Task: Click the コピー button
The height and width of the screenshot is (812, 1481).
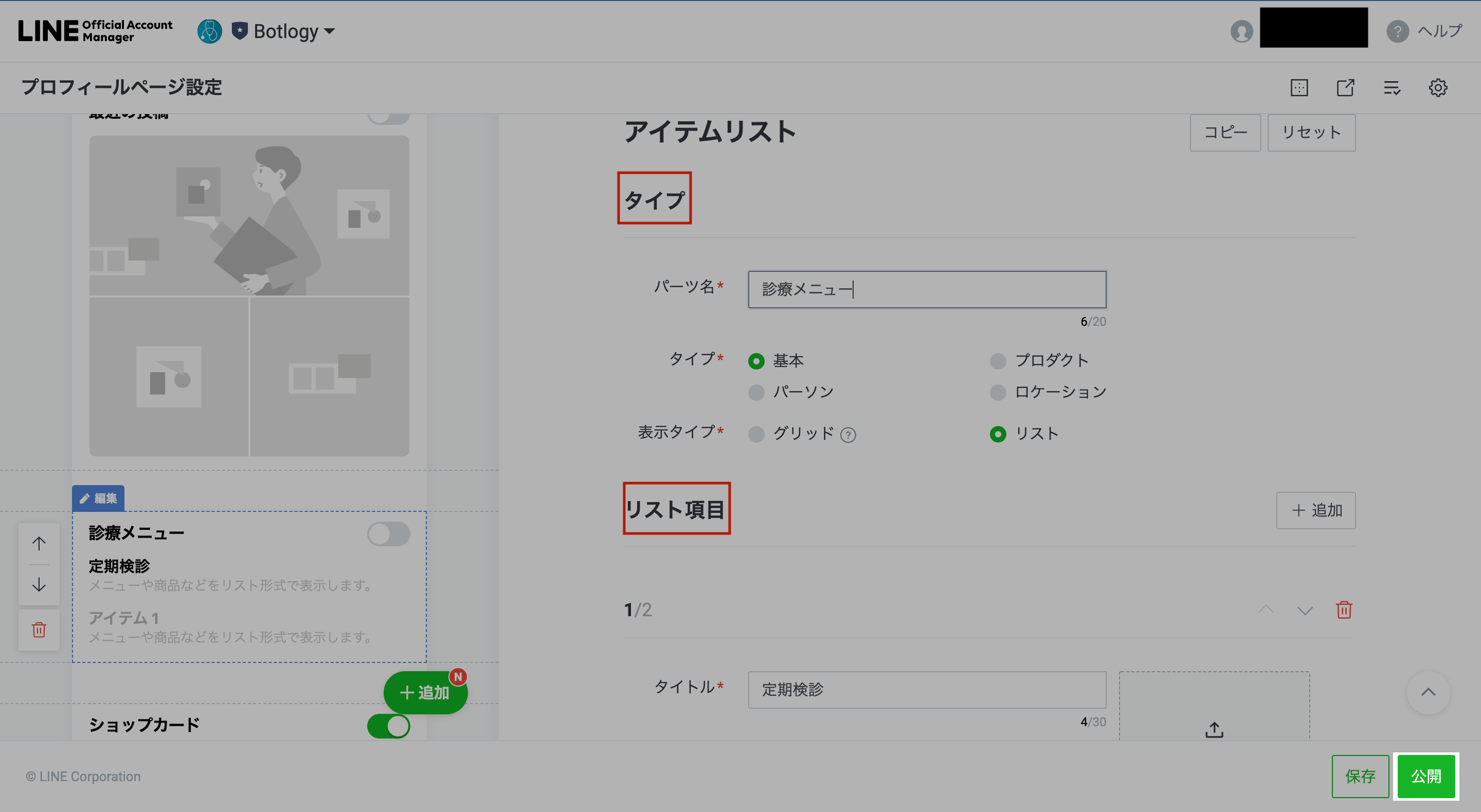Action: pyautogui.click(x=1225, y=133)
